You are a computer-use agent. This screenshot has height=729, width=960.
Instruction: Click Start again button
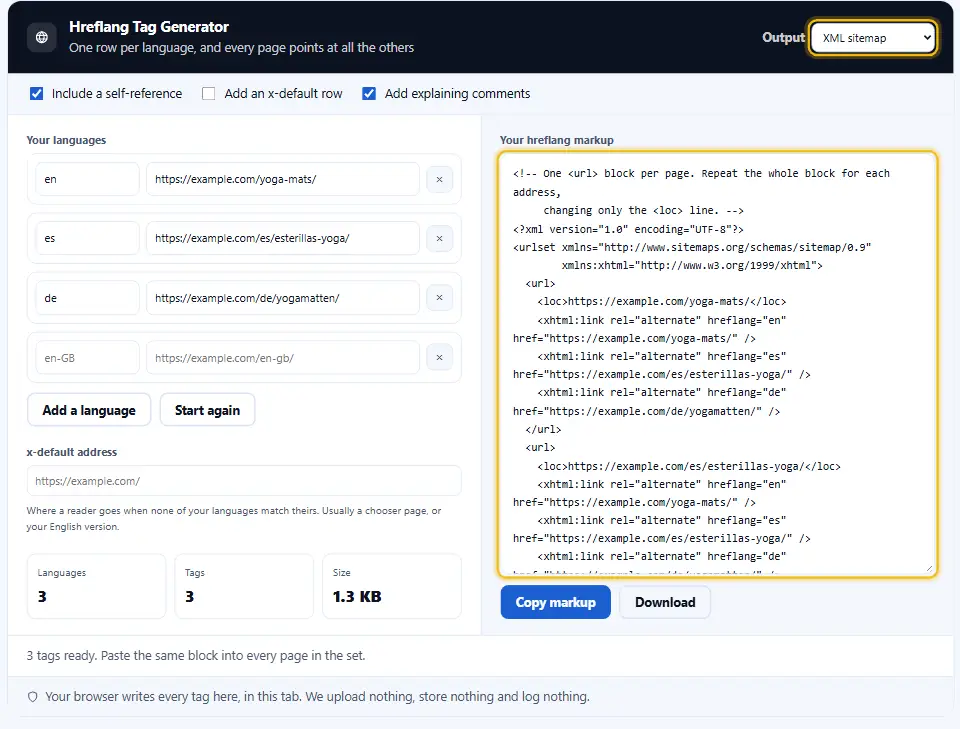point(207,410)
